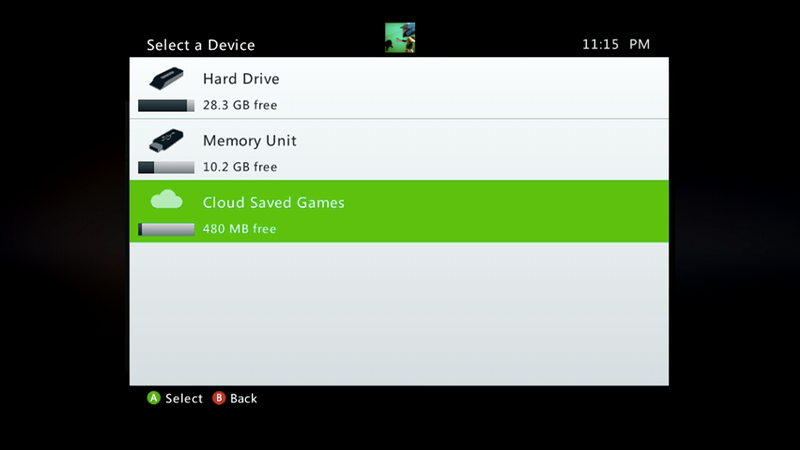Click the USB Memory Unit icon
Image resolution: width=800 pixels, height=450 pixels.
coord(166,140)
